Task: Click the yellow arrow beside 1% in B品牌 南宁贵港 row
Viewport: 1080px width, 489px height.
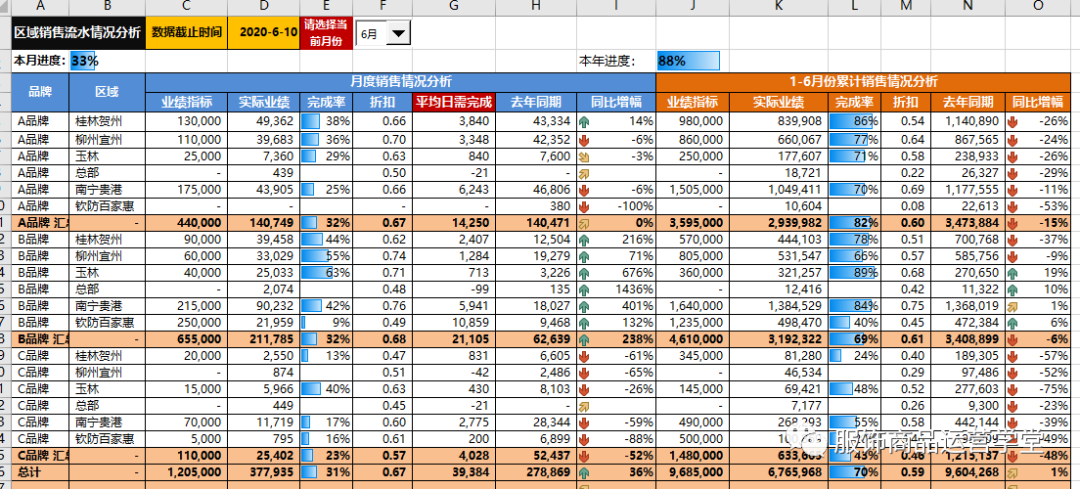Action: [1012, 306]
